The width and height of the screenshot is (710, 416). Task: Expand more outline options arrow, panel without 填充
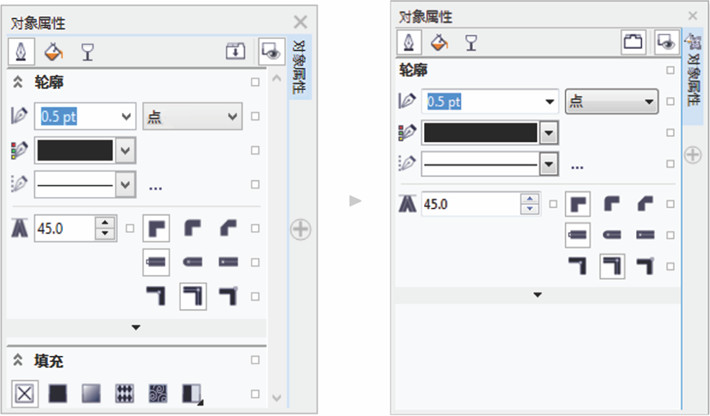(x=537, y=295)
